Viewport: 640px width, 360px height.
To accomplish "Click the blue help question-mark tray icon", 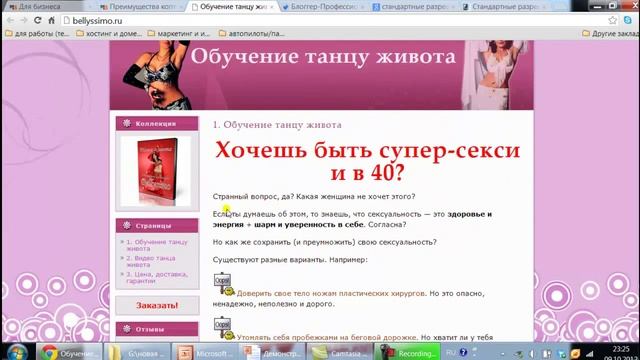I will (x=463, y=352).
